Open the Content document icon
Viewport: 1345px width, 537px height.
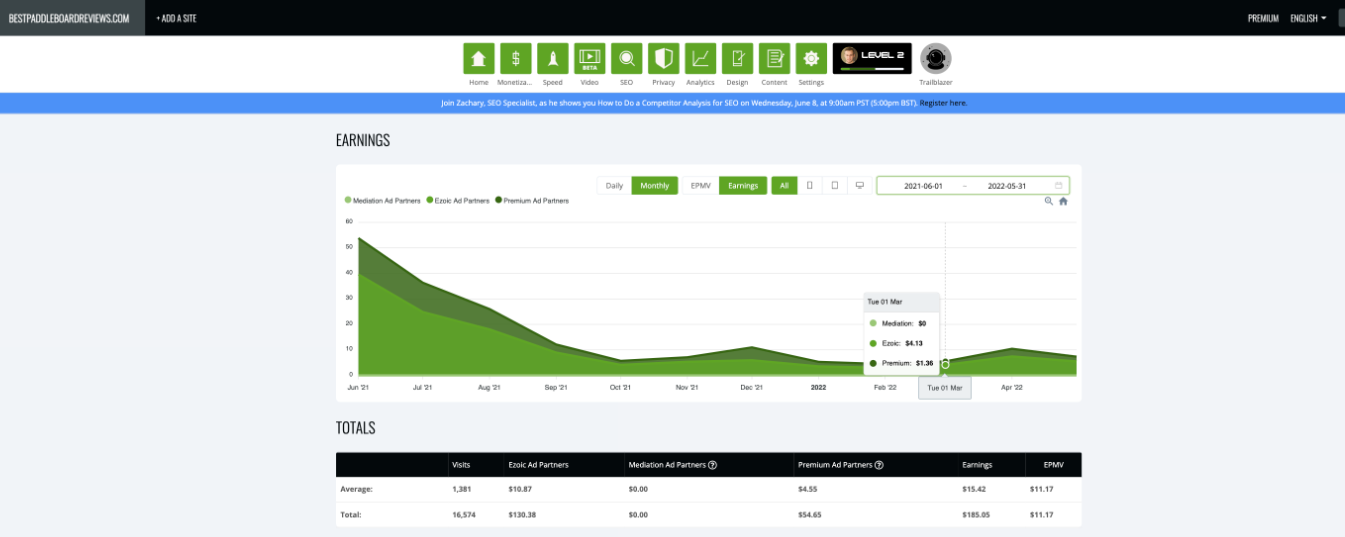coord(774,58)
